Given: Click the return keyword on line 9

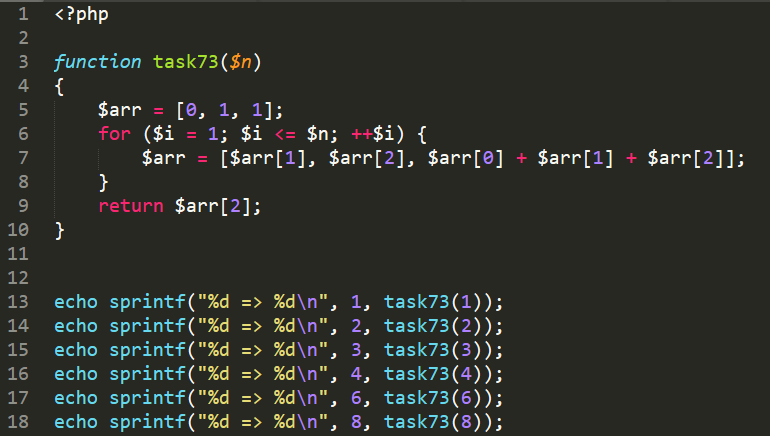Looking at the screenshot, I should [x=131, y=206].
